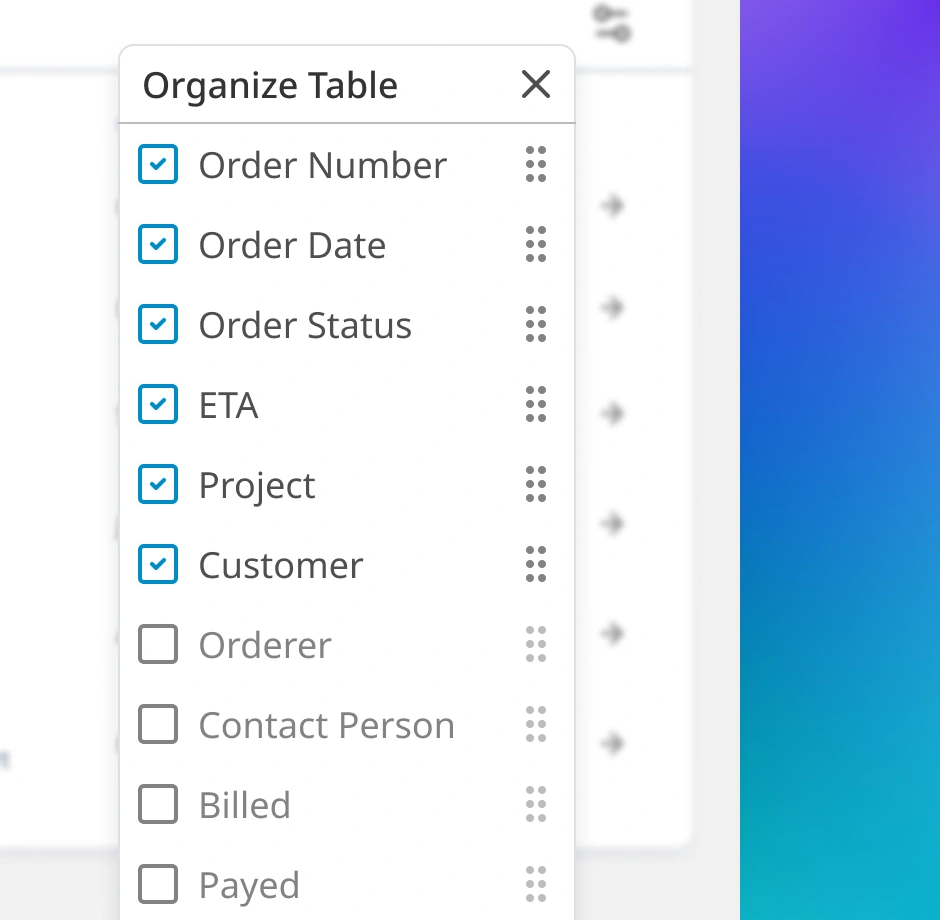Open the table filter settings icon

pos(611,23)
